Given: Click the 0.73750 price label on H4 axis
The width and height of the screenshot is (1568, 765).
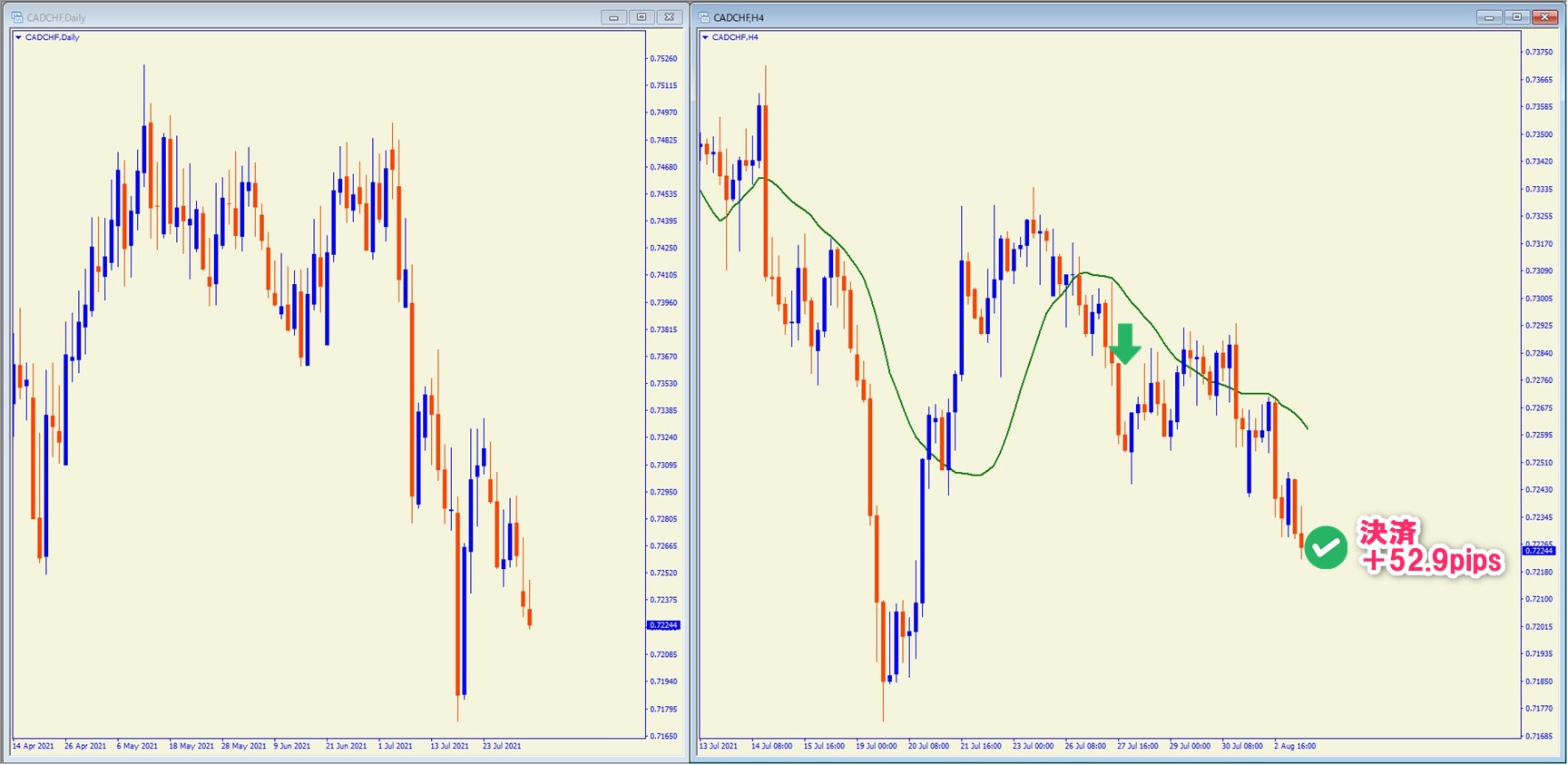Looking at the screenshot, I should (x=1539, y=53).
